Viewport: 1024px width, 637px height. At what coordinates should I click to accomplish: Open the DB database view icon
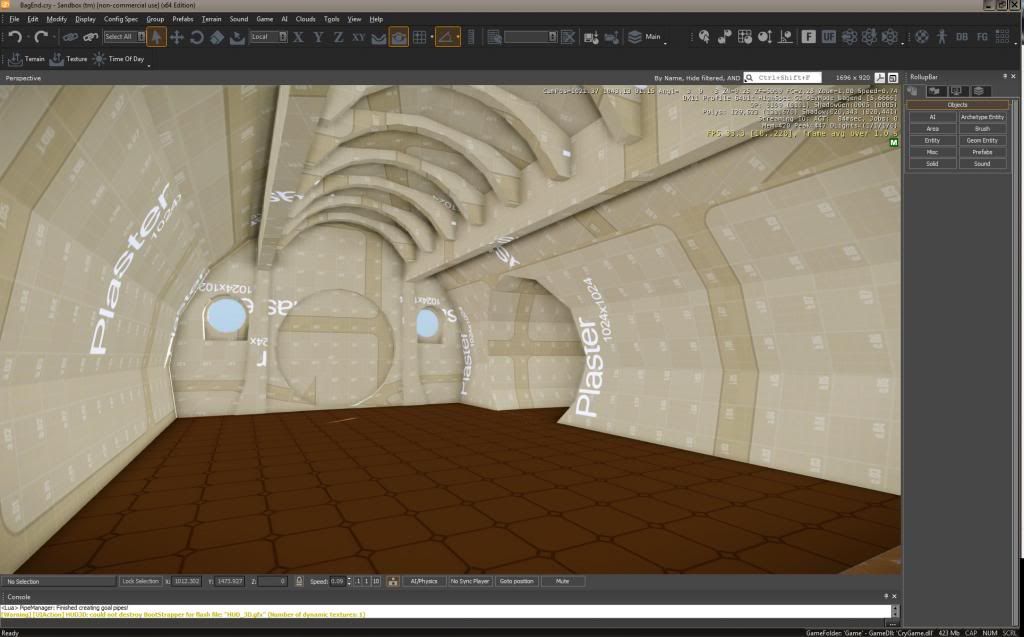point(962,37)
